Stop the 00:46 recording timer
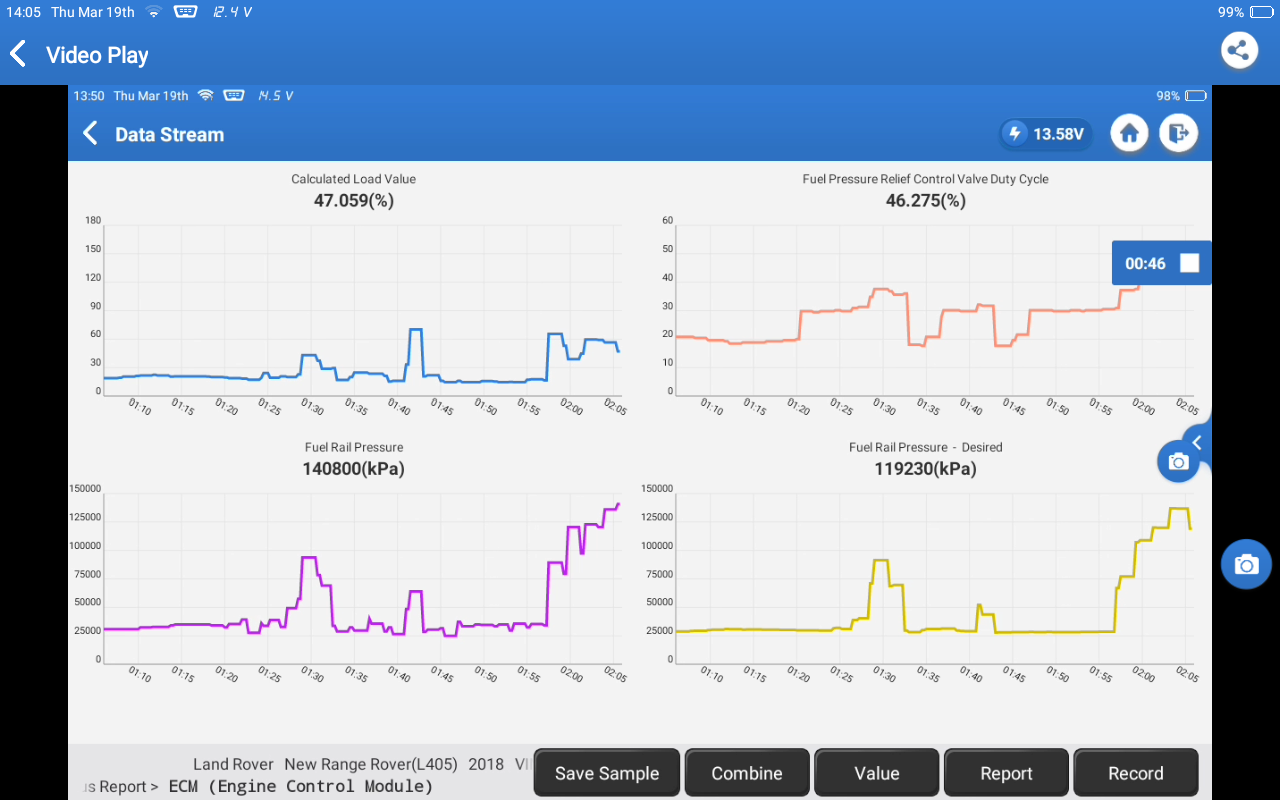The width and height of the screenshot is (1280, 800). [x=1189, y=263]
